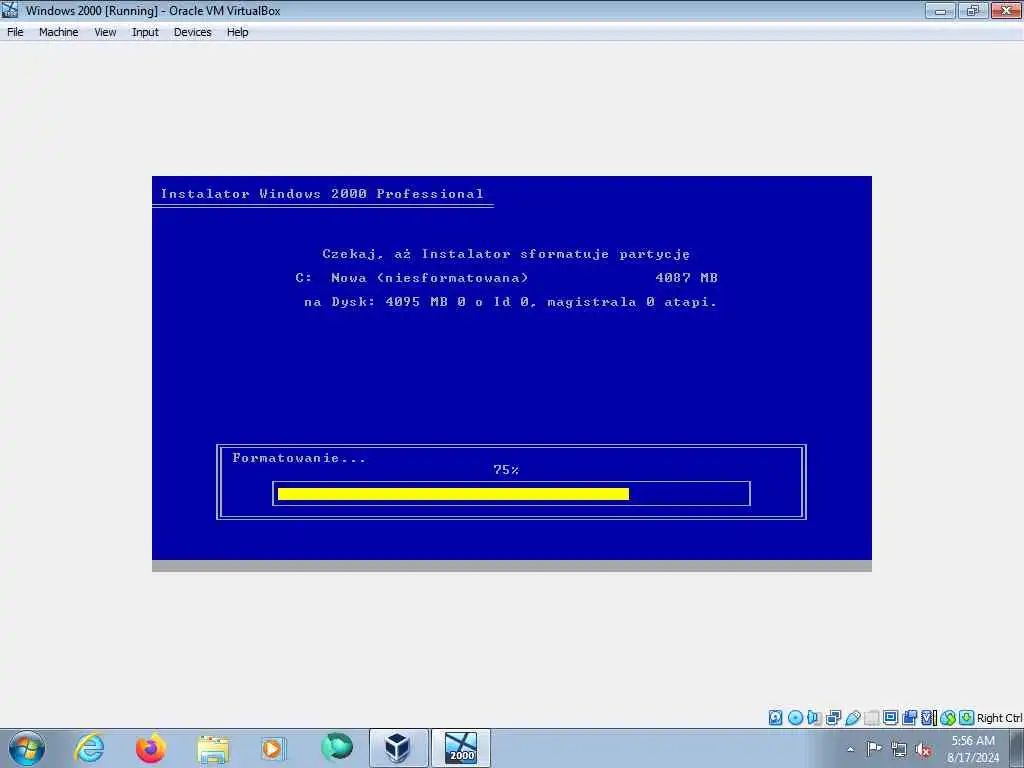1024x768 pixels.
Task: Launch Internet Explorer from the taskbar
Action: click(89, 748)
